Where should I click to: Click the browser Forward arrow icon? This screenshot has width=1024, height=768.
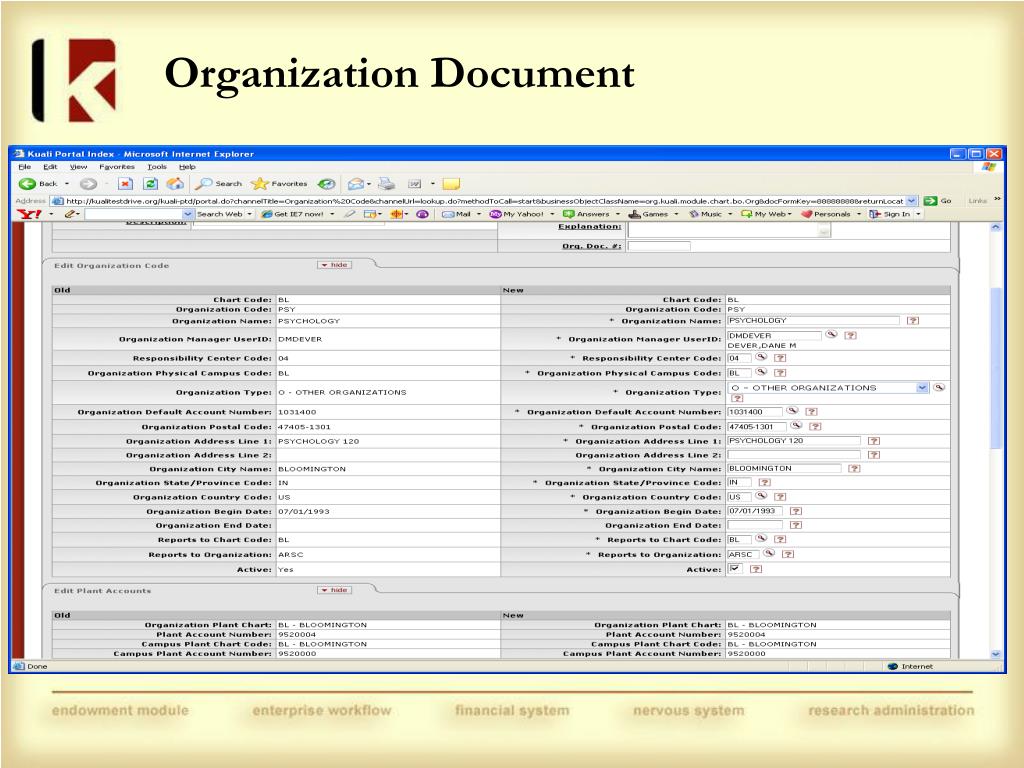coord(88,184)
